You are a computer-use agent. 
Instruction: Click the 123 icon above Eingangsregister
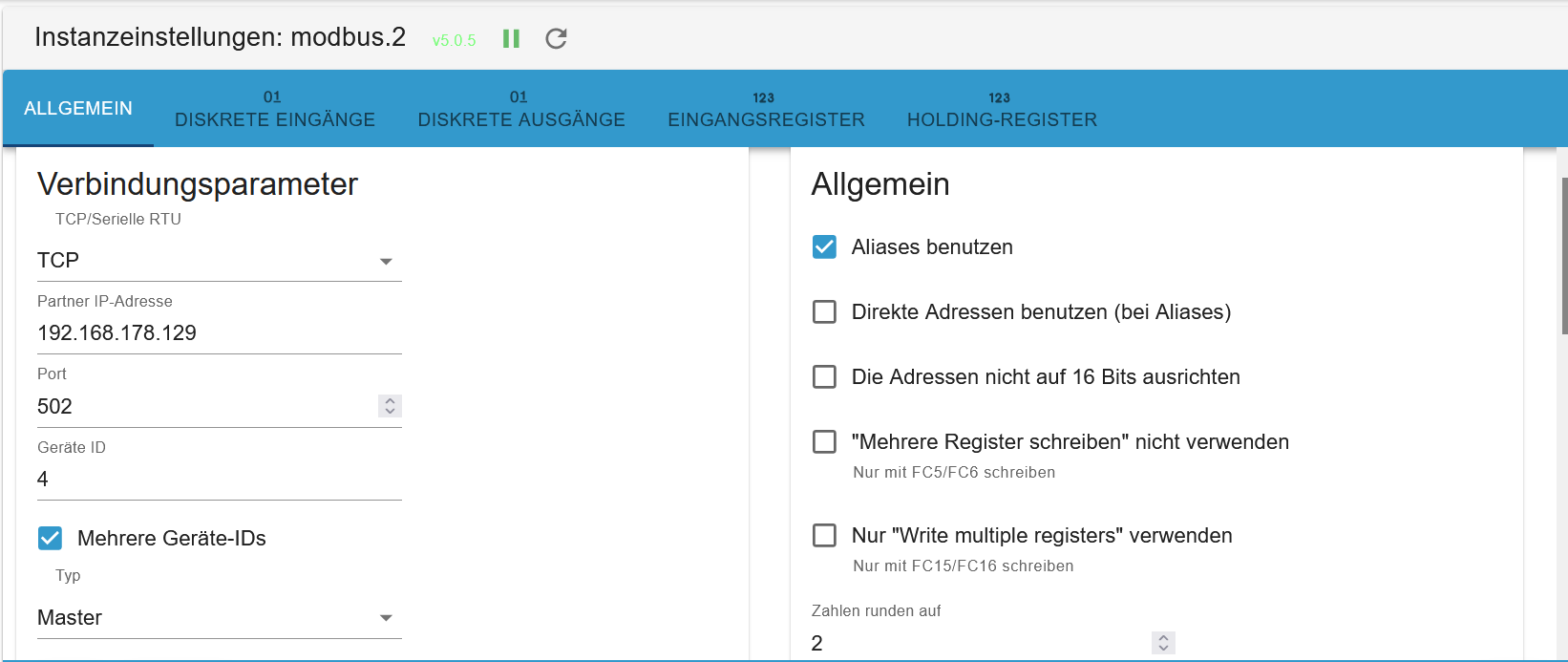(764, 97)
